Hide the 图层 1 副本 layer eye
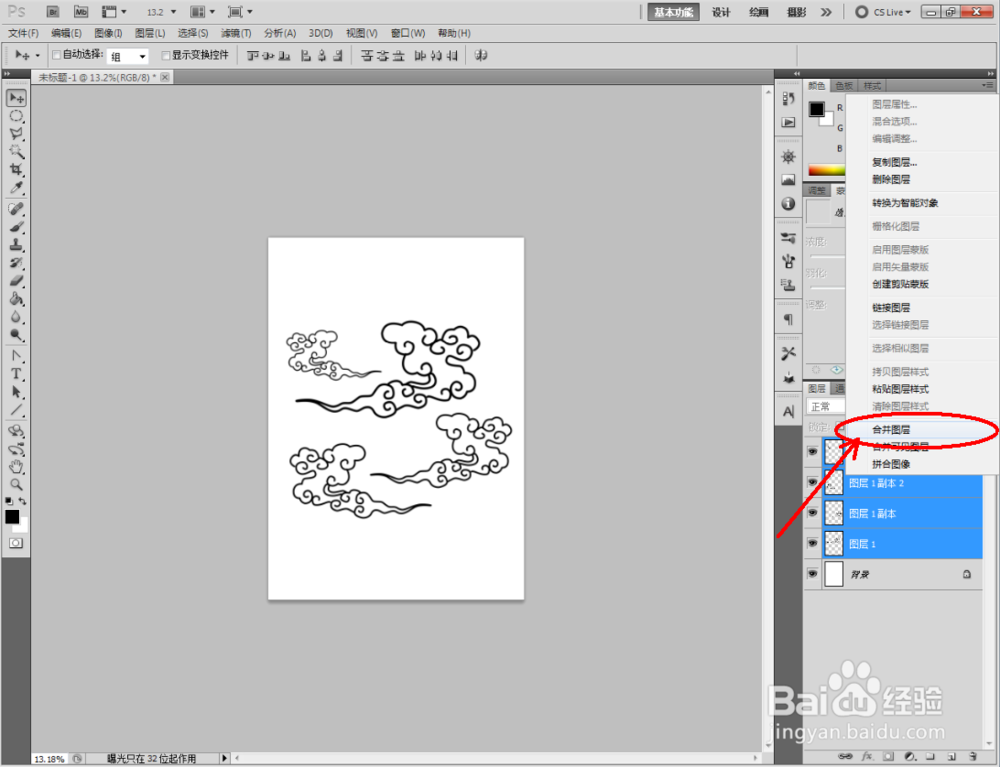Viewport: 1000px width, 767px height. coord(812,513)
